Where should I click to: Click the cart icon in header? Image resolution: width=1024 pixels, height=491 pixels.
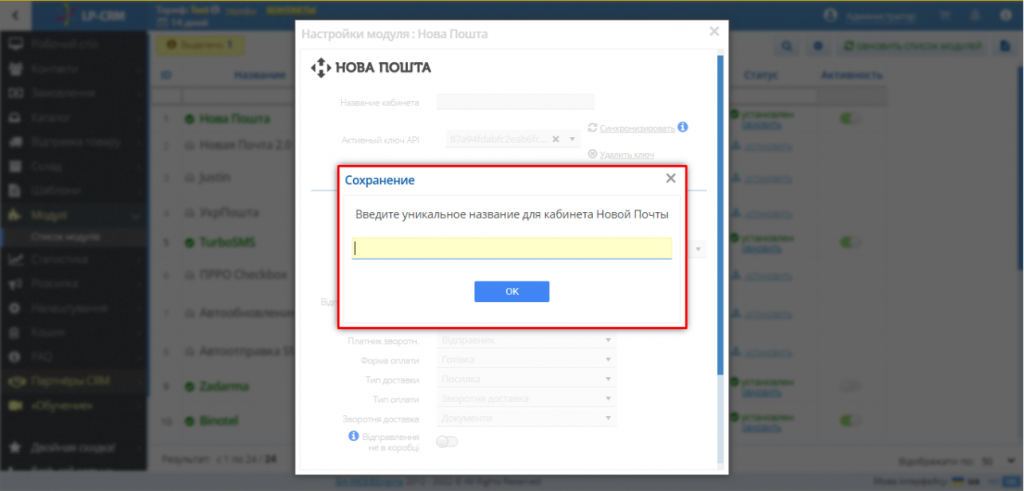945,15
